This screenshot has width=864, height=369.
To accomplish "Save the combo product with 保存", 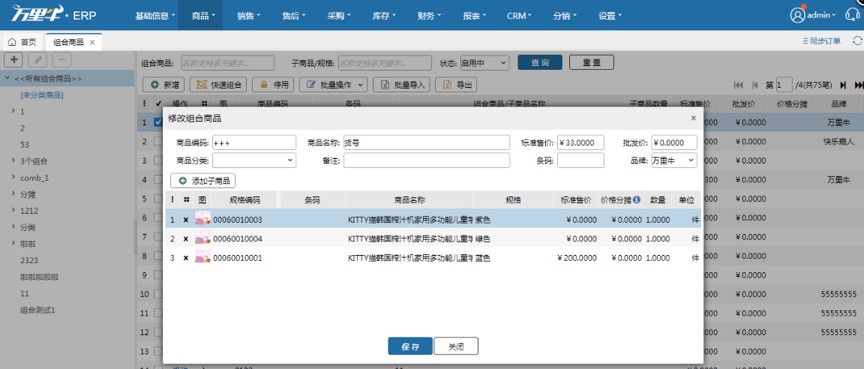I will click(x=411, y=346).
